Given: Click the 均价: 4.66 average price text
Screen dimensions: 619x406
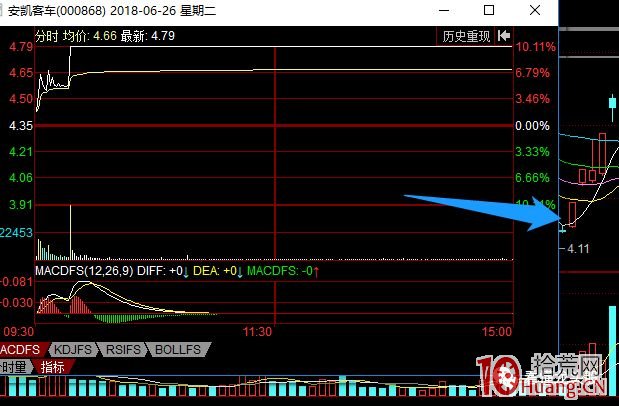Looking at the screenshot, I should point(90,36).
